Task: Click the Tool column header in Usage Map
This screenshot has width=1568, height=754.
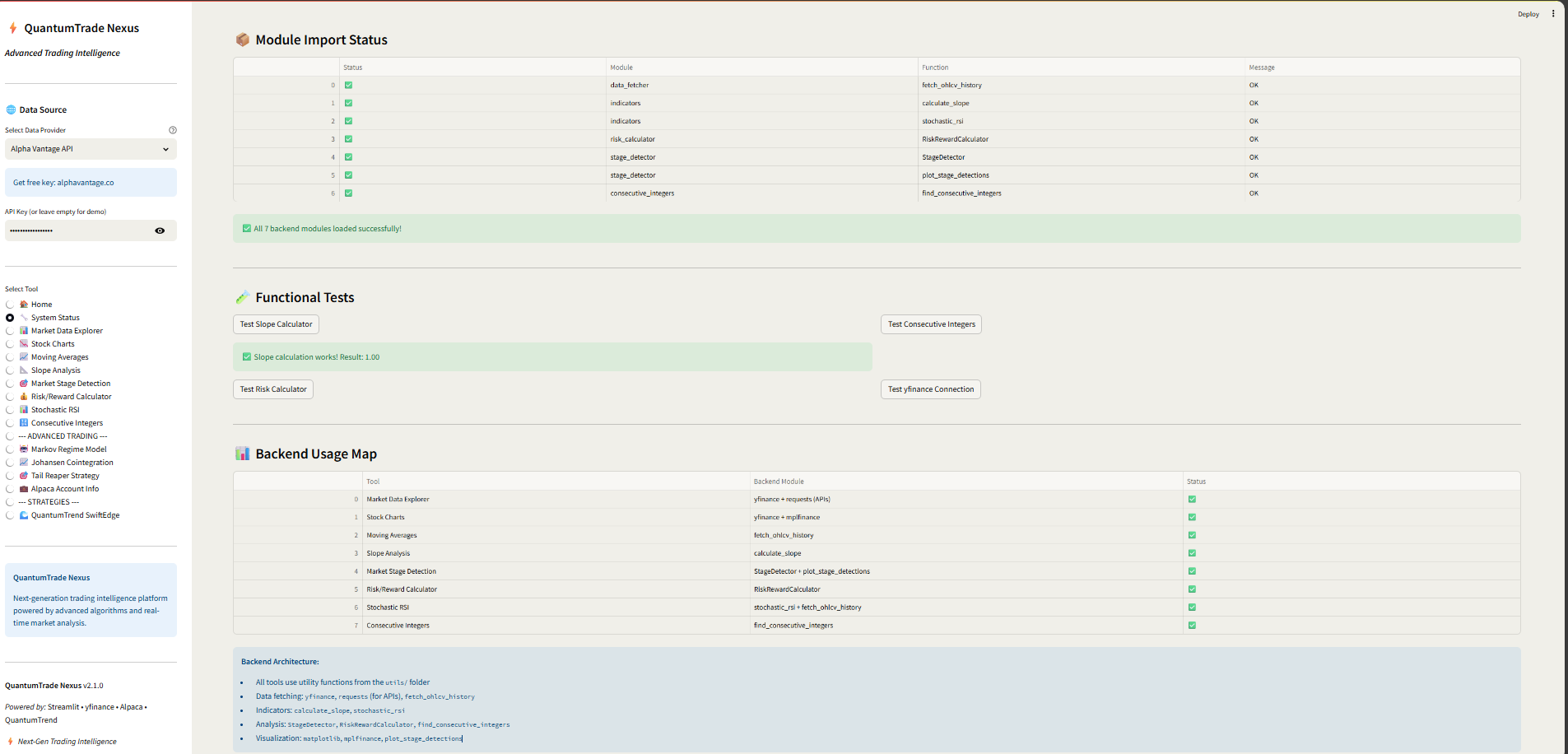Action: tap(556, 482)
